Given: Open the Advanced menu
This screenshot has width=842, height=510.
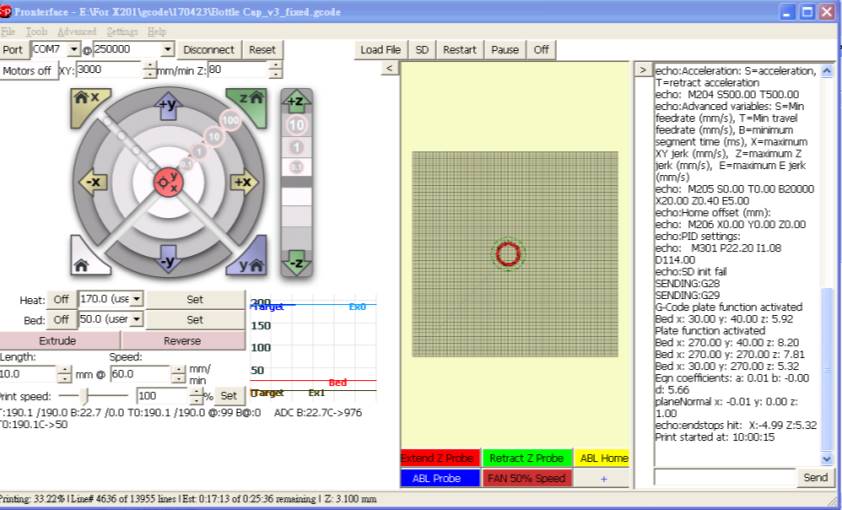Looking at the screenshot, I should [x=76, y=32].
